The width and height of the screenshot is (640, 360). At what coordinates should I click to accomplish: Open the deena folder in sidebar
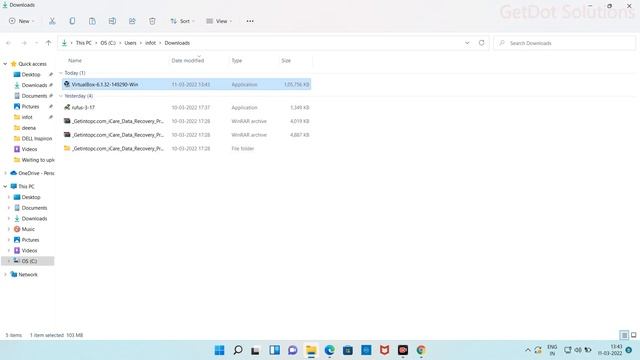(x=29, y=128)
